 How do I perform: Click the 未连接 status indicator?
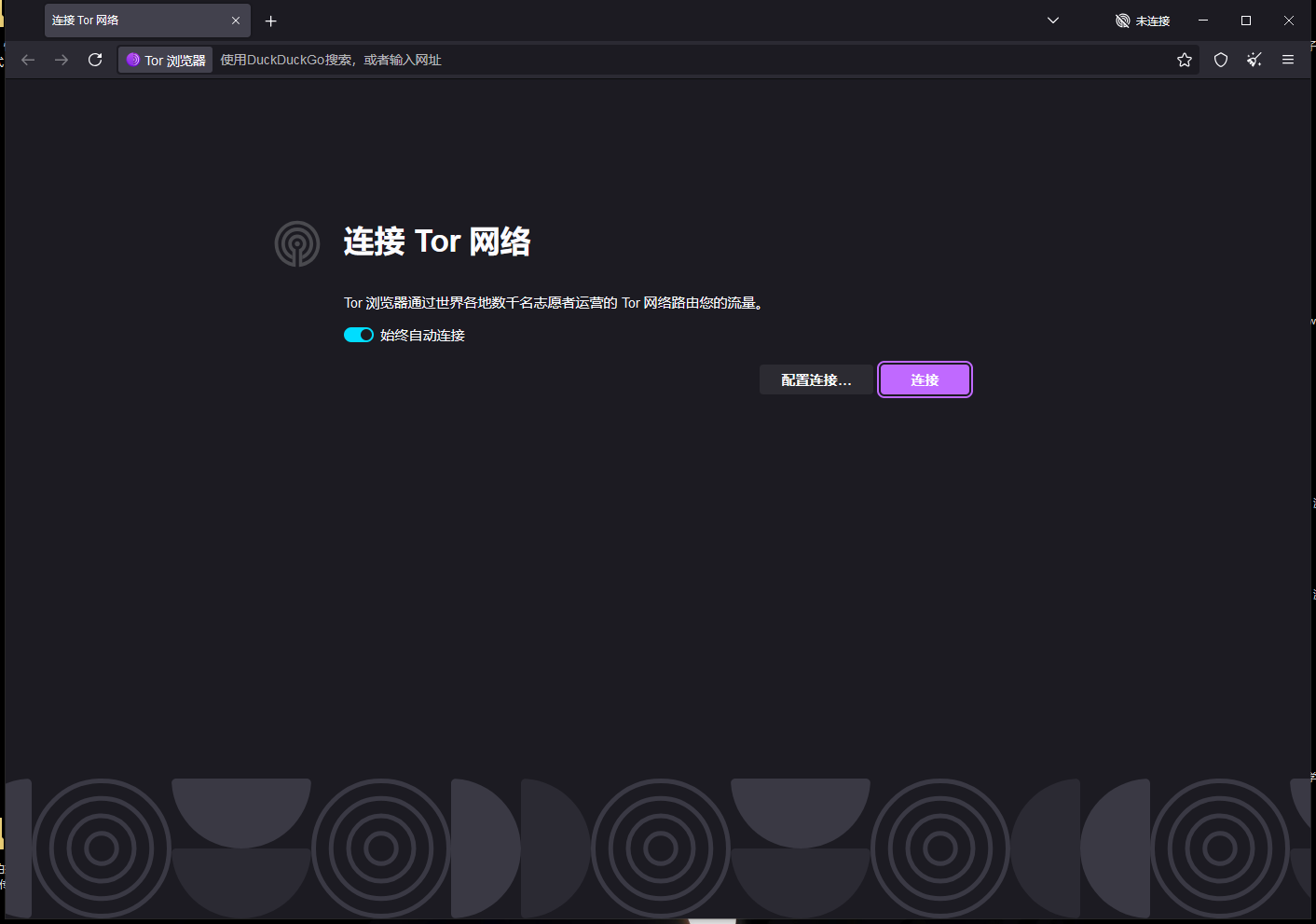click(1143, 21)
